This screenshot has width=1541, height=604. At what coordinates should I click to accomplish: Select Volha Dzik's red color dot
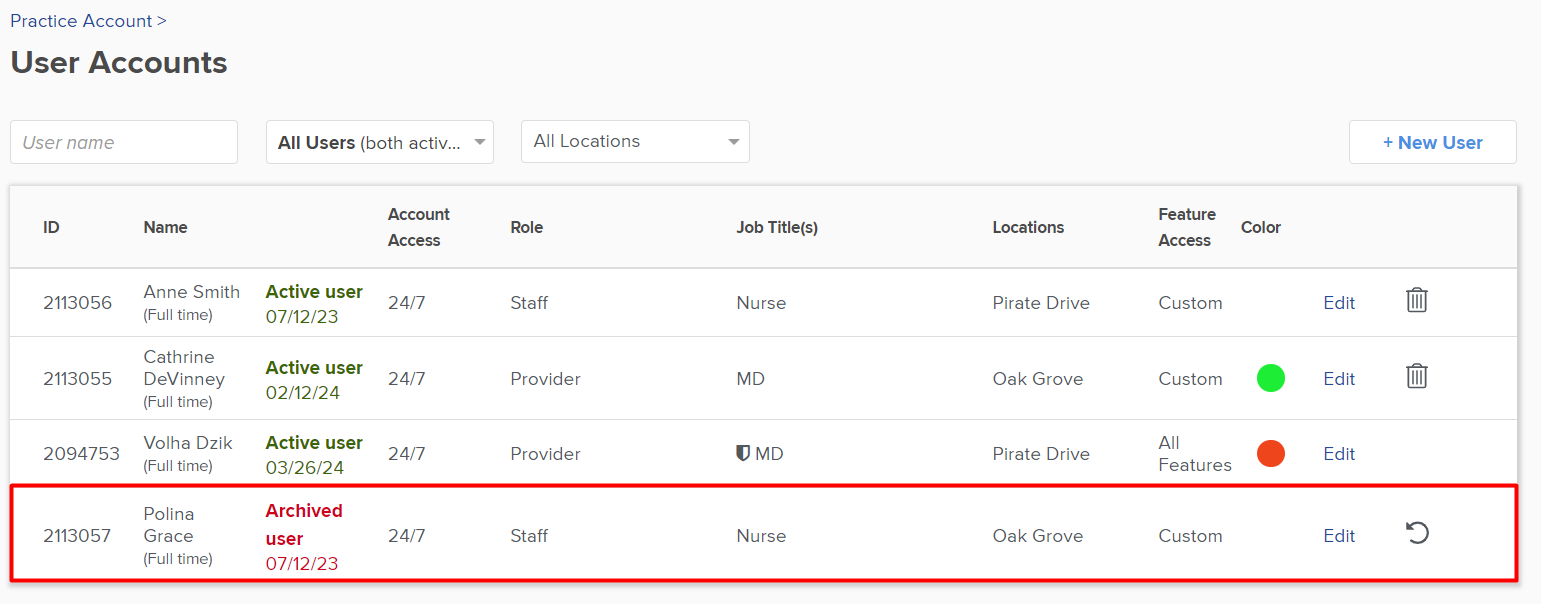tap(1271, 453)
